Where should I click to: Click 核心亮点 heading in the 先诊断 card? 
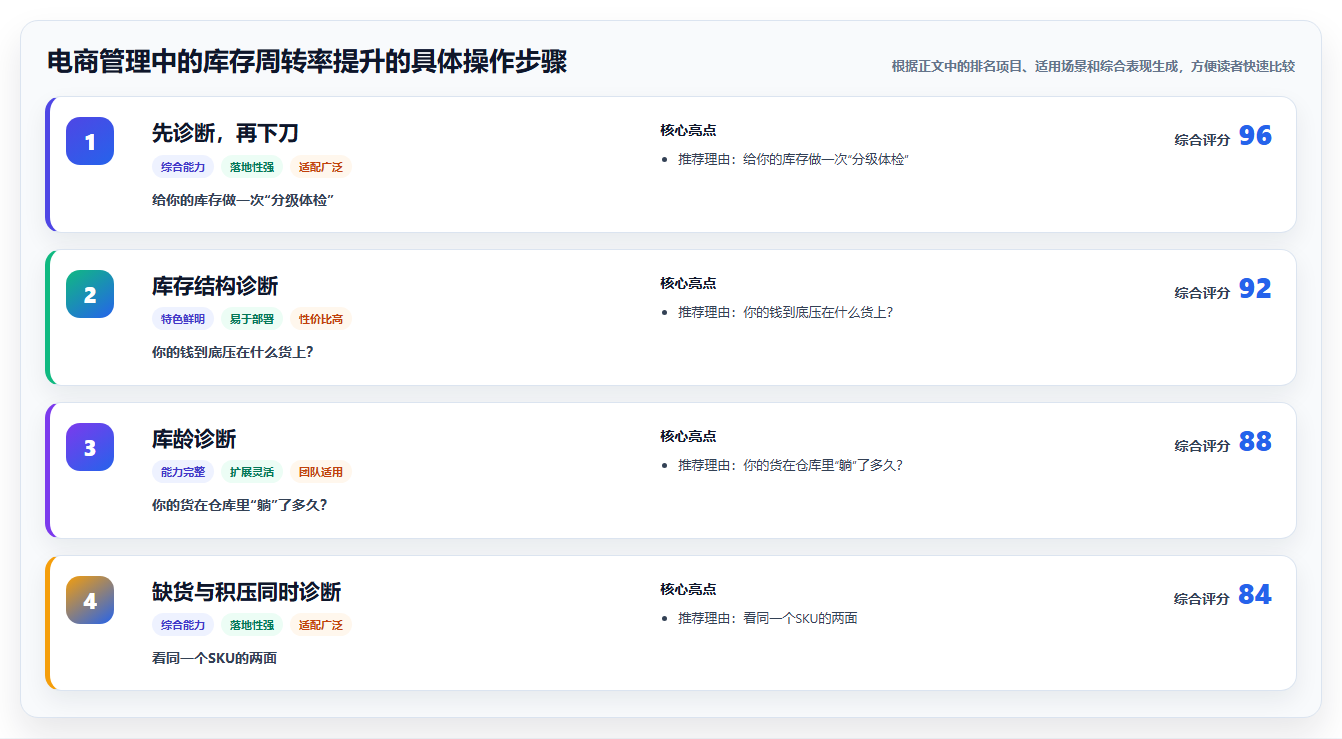click(x=688, y=130)
